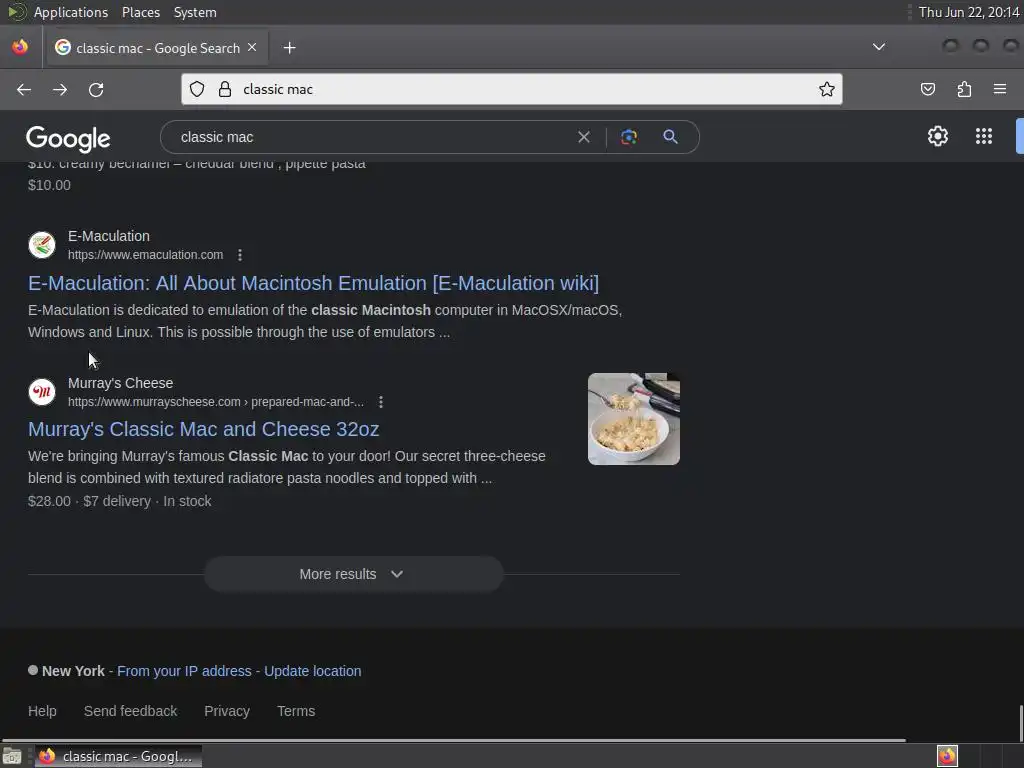1024x768 pixels.
Task: Click the horizontal page scrollbar
Action: point(453,740)
